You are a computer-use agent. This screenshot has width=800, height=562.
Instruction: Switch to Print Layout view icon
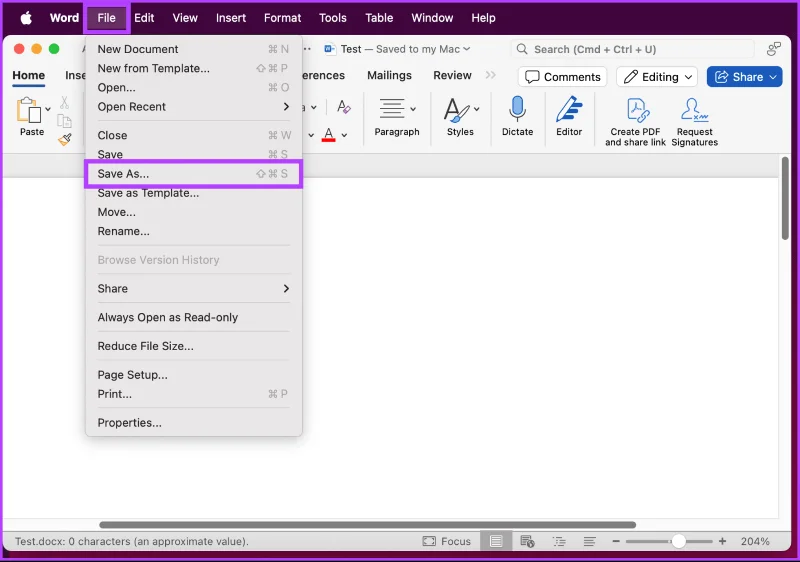[496, 541]
